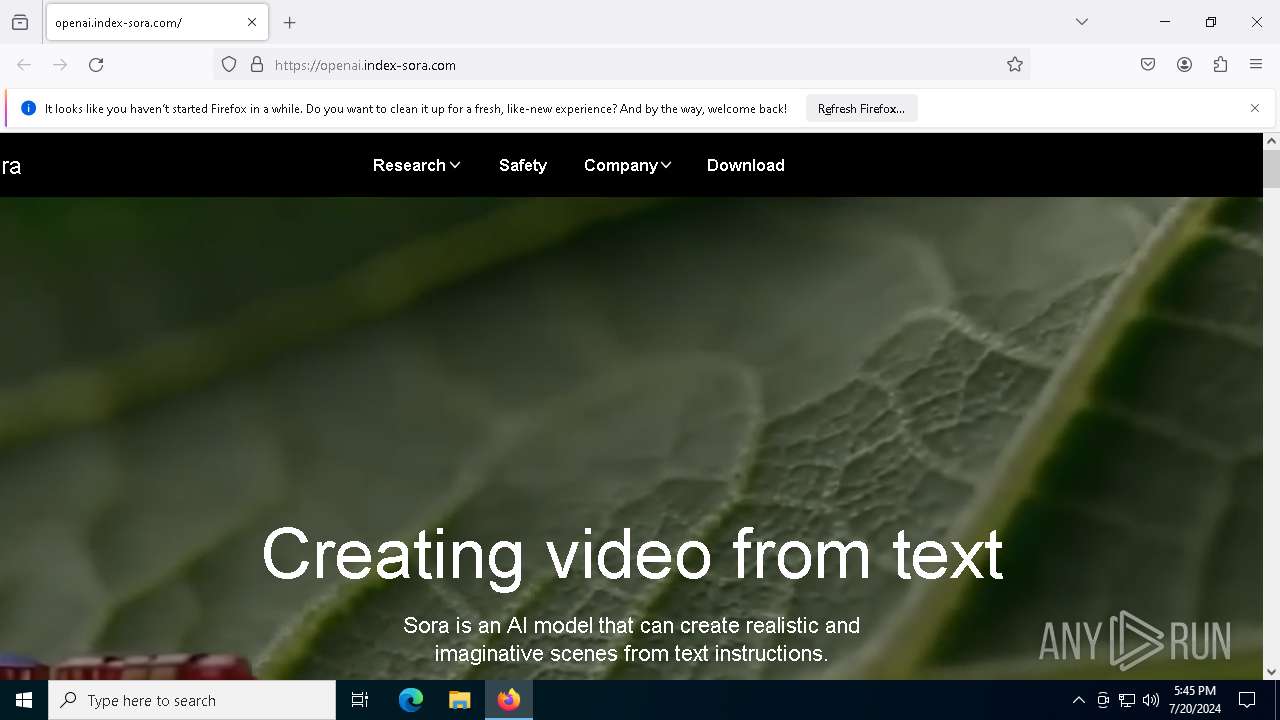This screenshot has height=720, width=1280.
Task: Click the page scrollbar up arrow
Action: tap(1271, 141)
